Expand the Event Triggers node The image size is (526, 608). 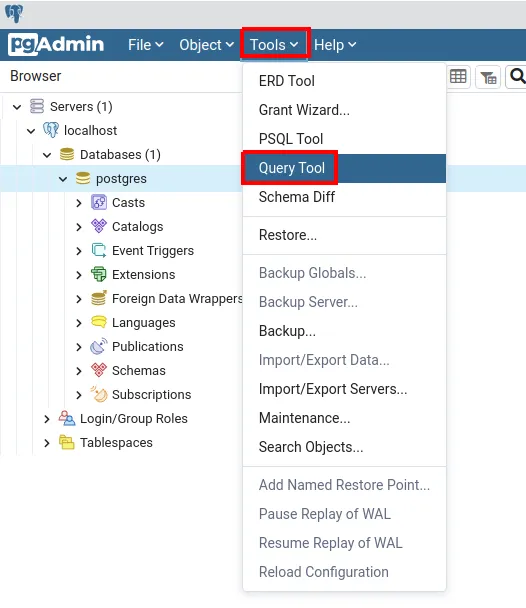coord(79,251)
